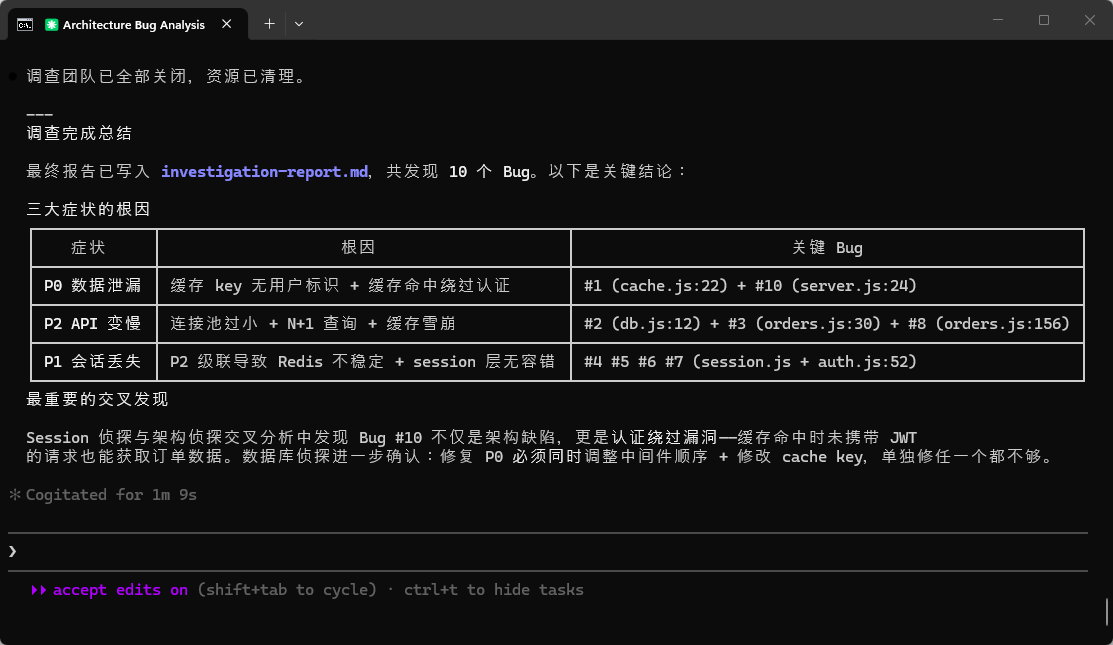Maximize the terminal window

pyautogui.click(x=1043, y=20)
